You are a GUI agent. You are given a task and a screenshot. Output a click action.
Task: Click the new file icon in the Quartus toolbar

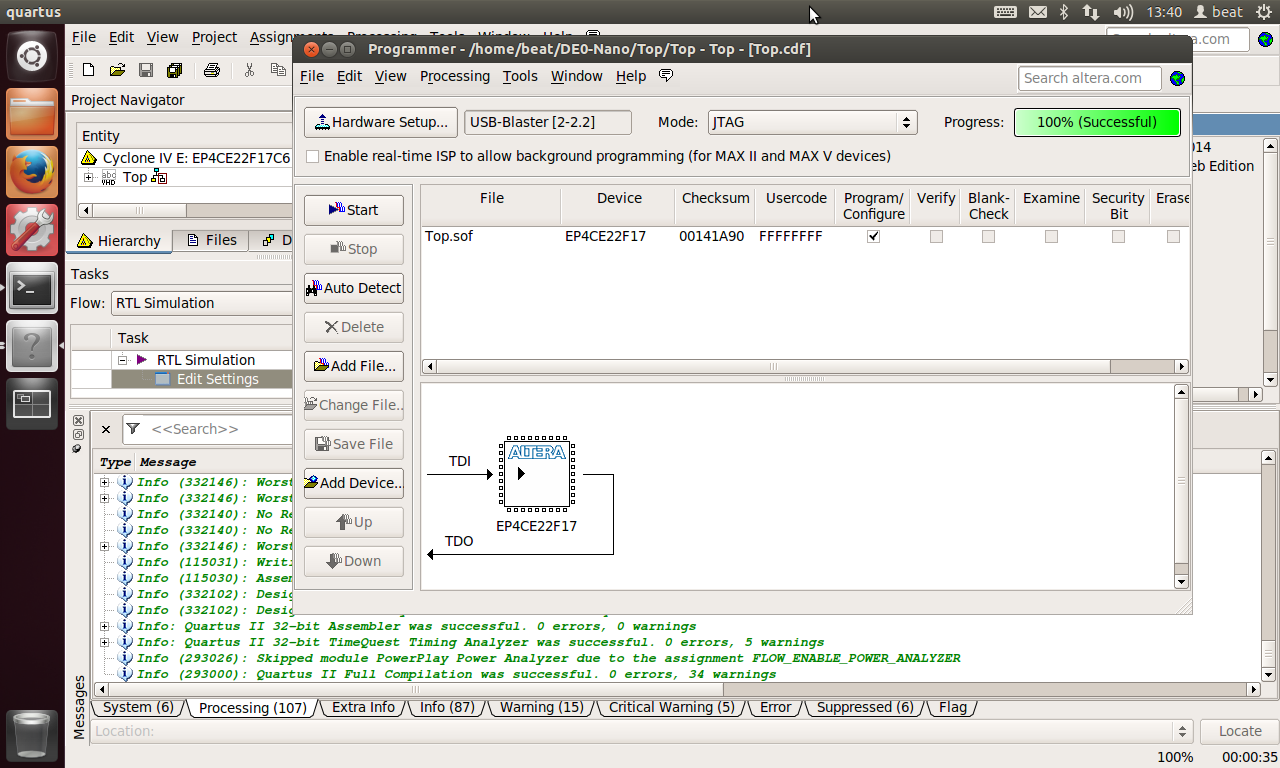tap(88, 70)
